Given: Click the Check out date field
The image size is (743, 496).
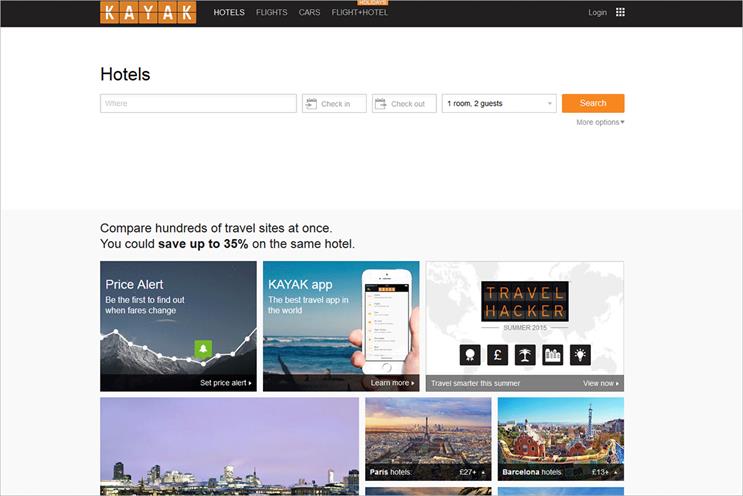Looking at the screenshot, I should (x=404, y=103).
